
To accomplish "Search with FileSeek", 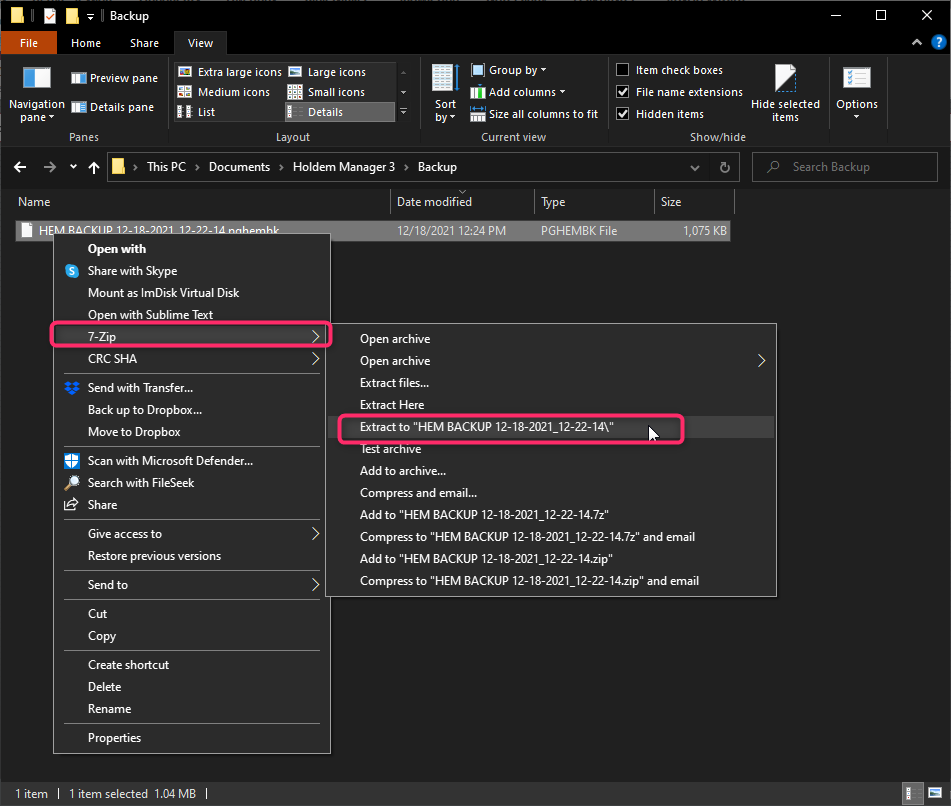I will 192,483.
